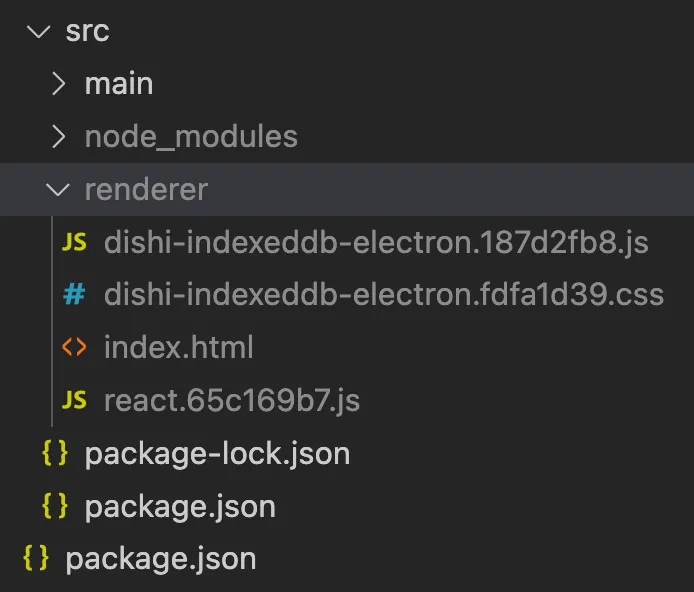The width and height of the screenshot is (694, 592).
Task: Click the CSS hash icon
Action: [x=74, y=295]
